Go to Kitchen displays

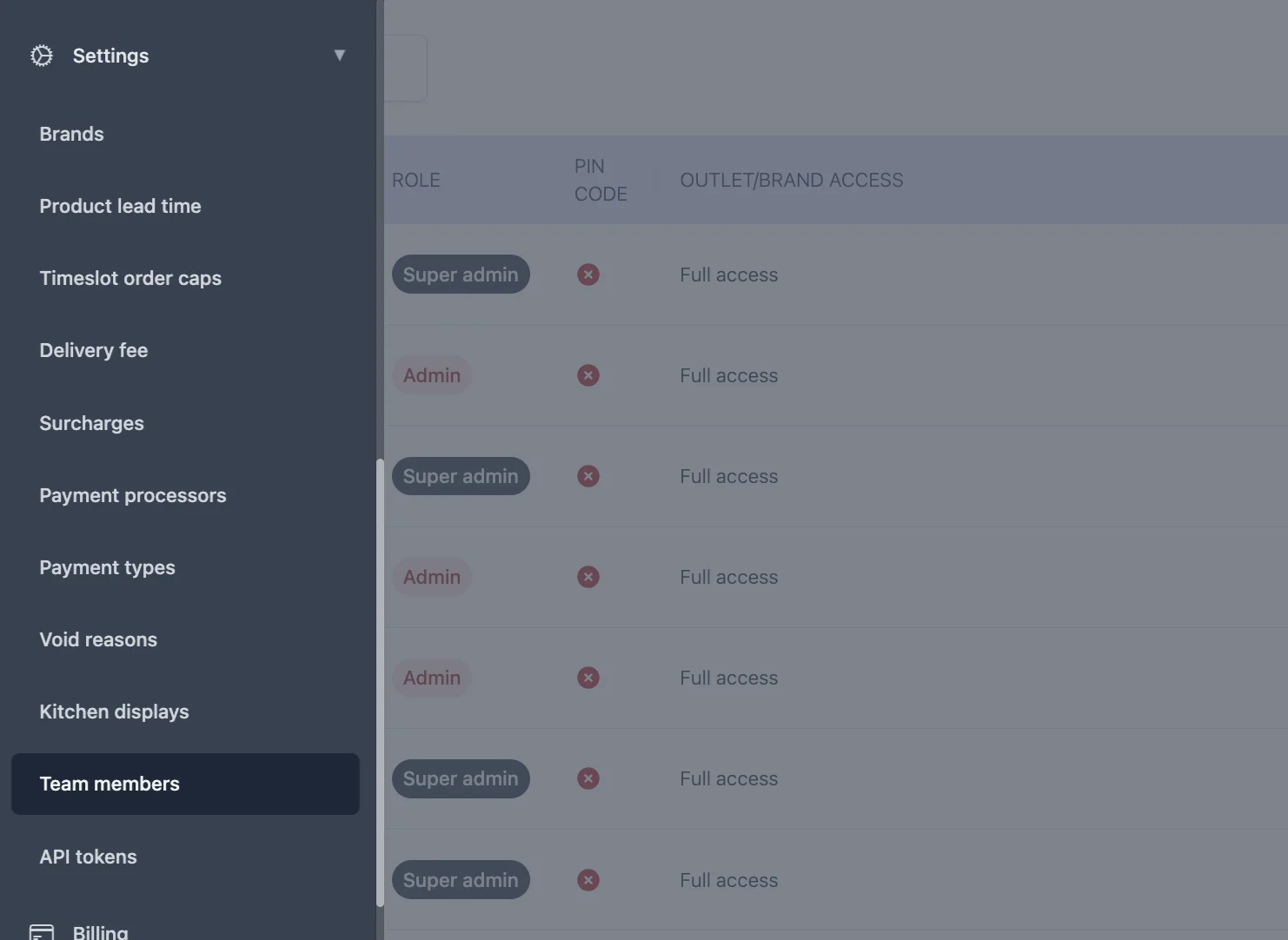[114, 712]
